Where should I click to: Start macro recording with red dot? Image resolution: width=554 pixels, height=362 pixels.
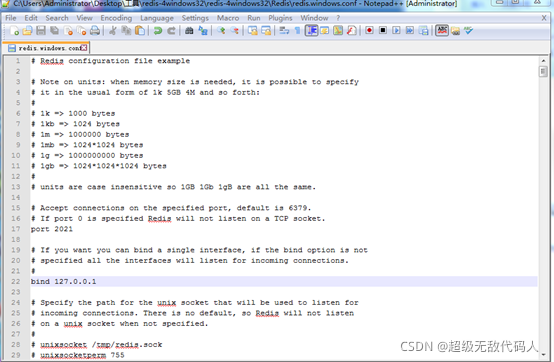click(x=369, y=31)
